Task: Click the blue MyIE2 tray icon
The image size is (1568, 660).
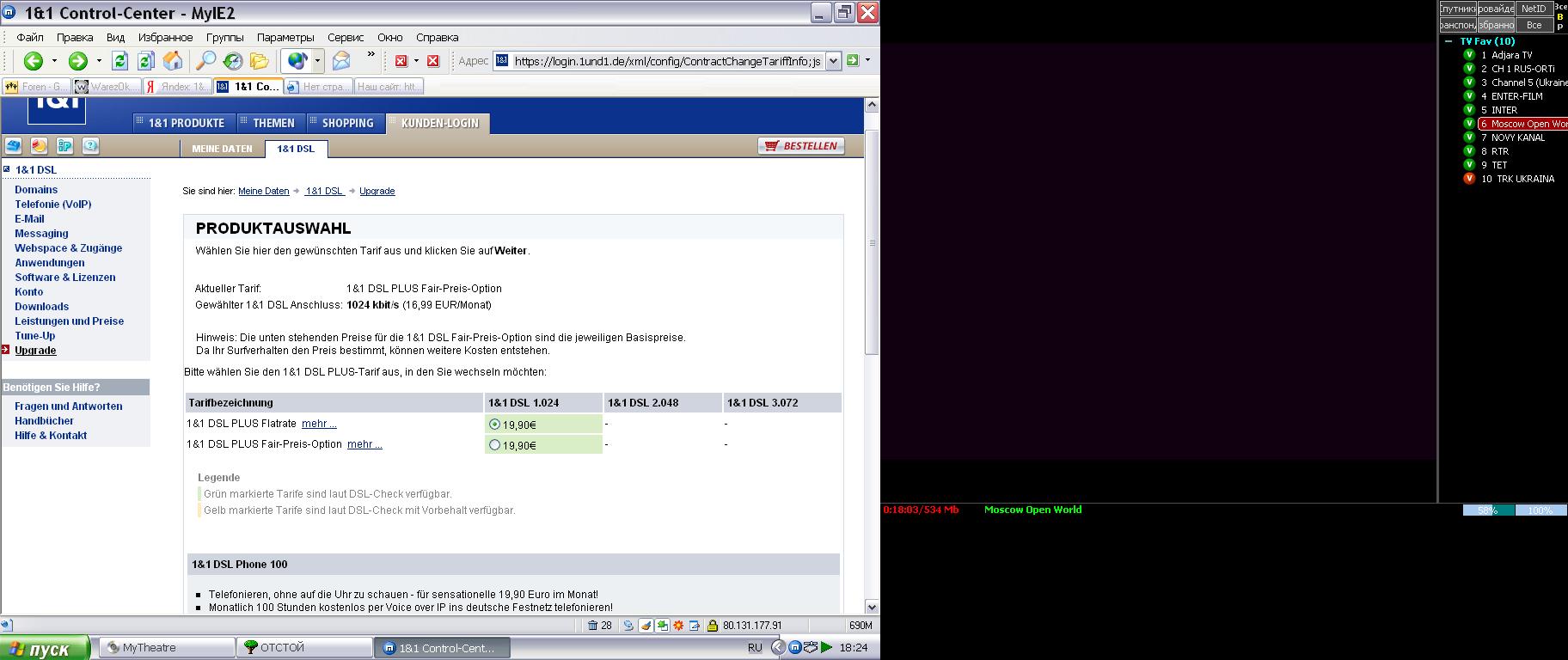Action: click(x=795, y=647)
